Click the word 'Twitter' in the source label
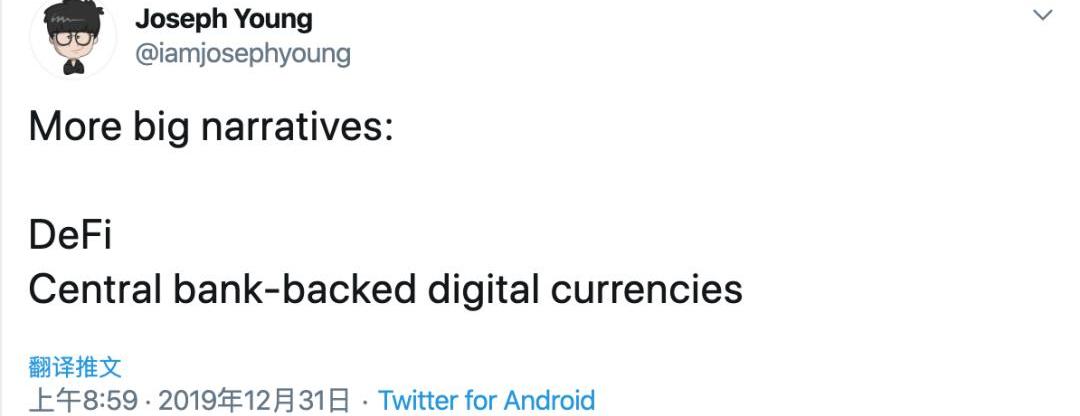This screenshot has height=416, width=1080. (419, 401)
